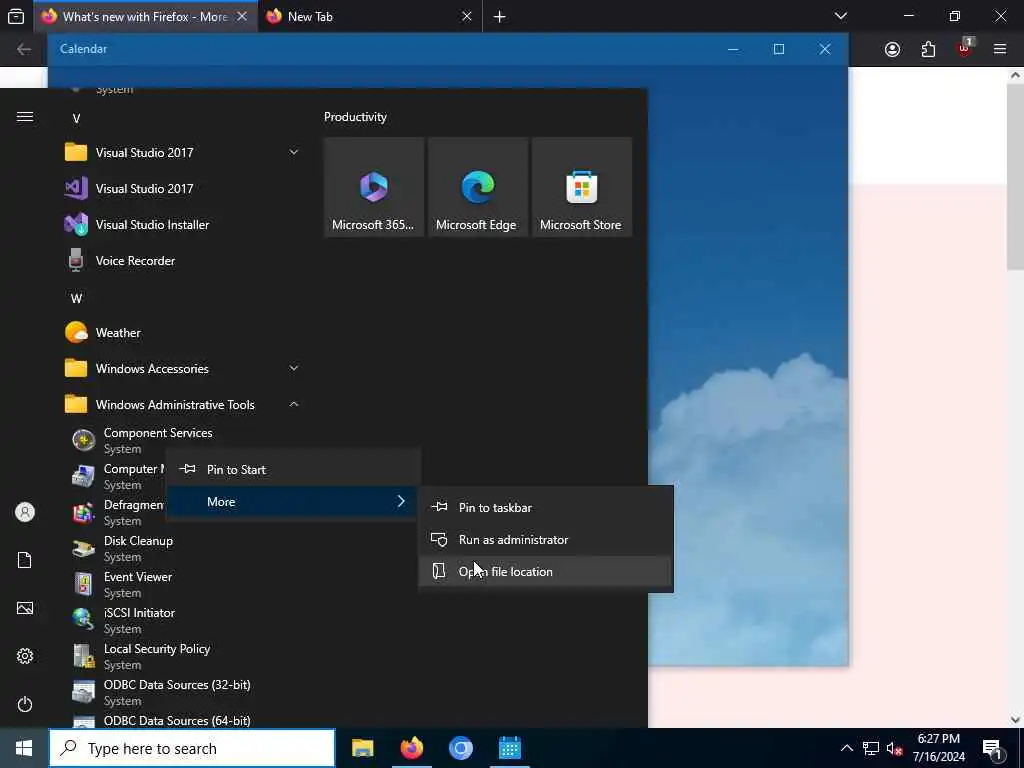Image resolution: width=1024 pixels, height=768 pixels.
Task: Open the More submenu arrow
Action: point(401,502)
